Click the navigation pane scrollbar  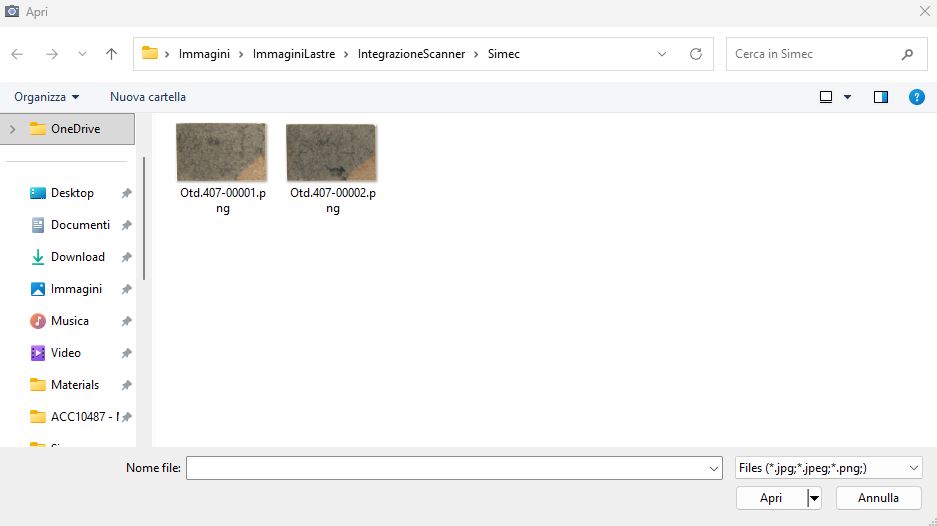click(x=143, y=218)
